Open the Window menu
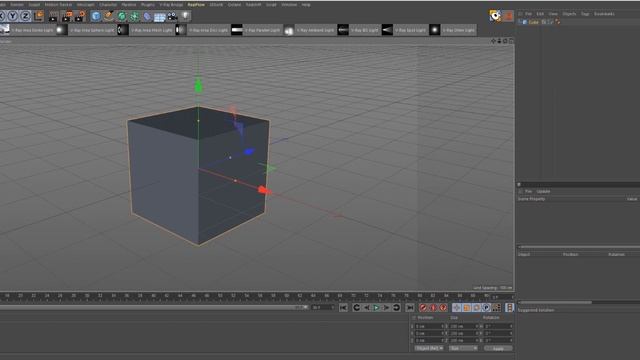 coord(289,4)
